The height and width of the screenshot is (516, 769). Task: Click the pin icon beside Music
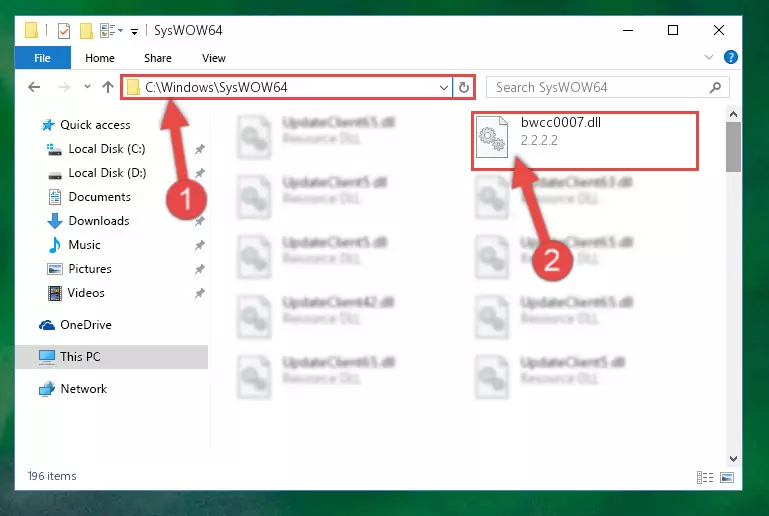(x=200, y=245)
